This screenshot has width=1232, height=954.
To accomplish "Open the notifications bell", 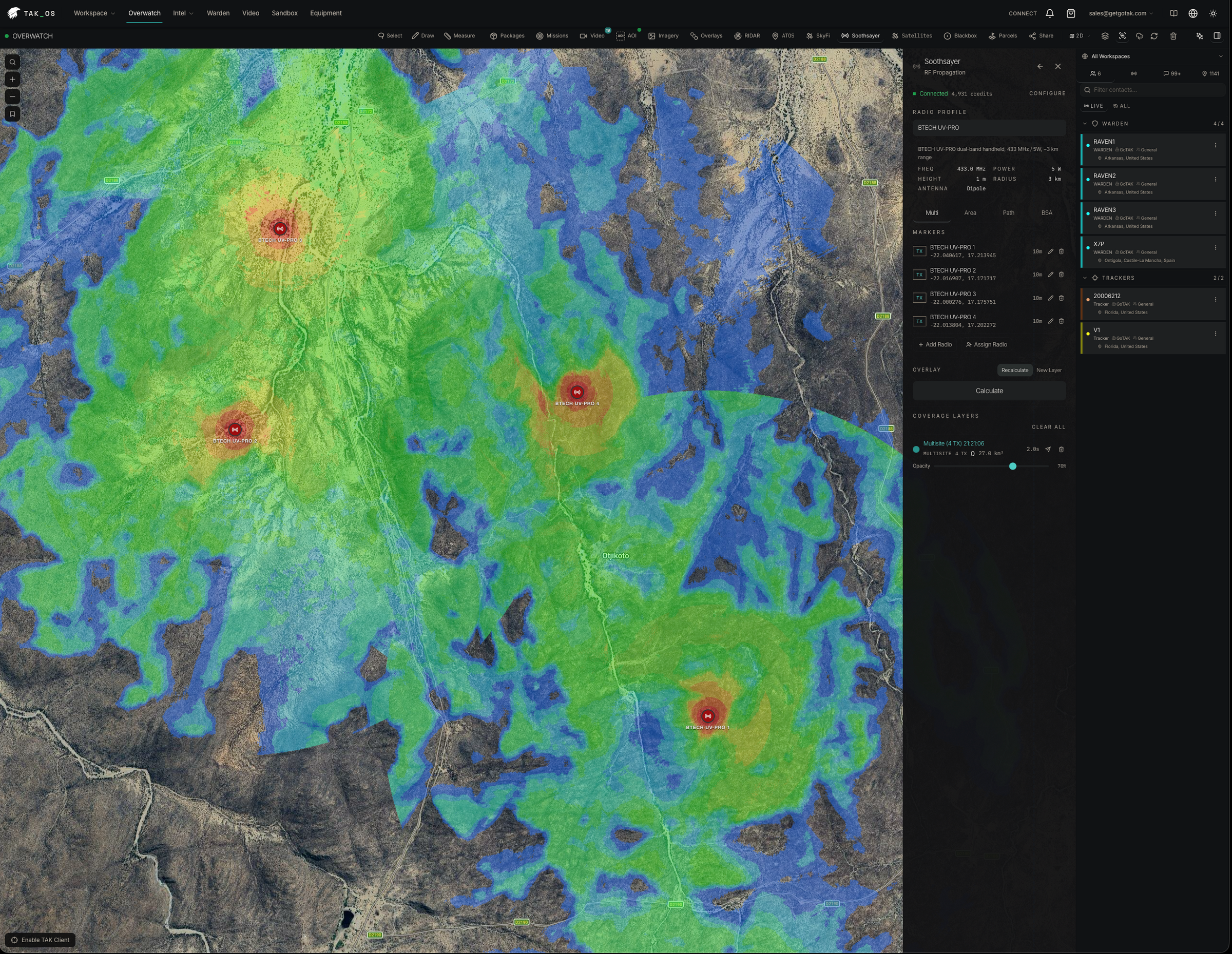I will tap(1050, 13).
